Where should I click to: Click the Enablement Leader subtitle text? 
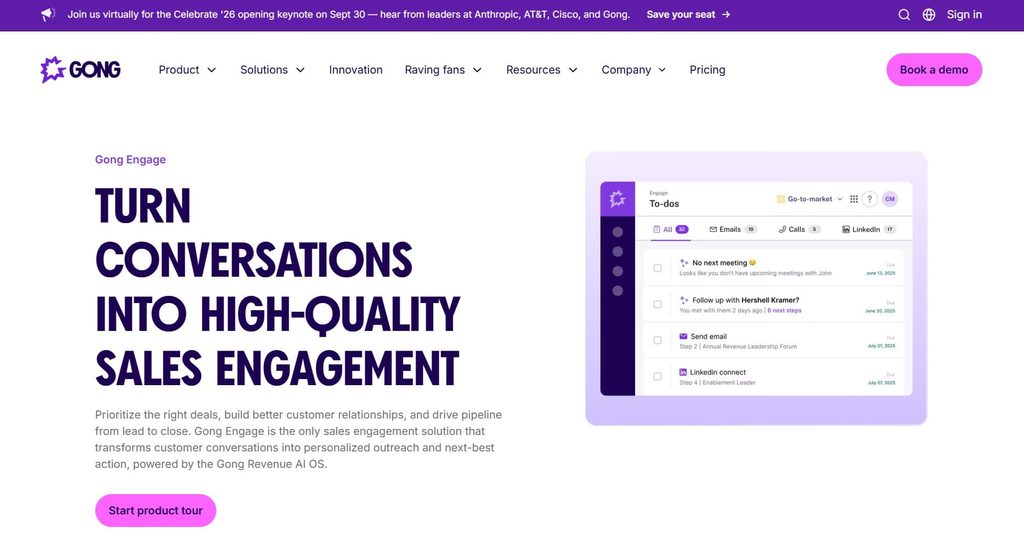click(x=729, y=382)
